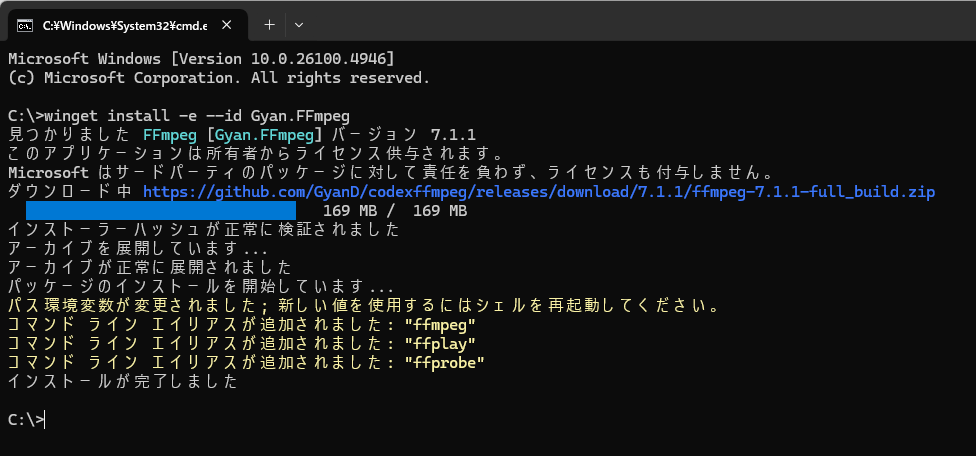Click the Microsoft Corporation copyright line
Image resolution: width=976 pixels, height=456 pixels.
click(218, 78)
